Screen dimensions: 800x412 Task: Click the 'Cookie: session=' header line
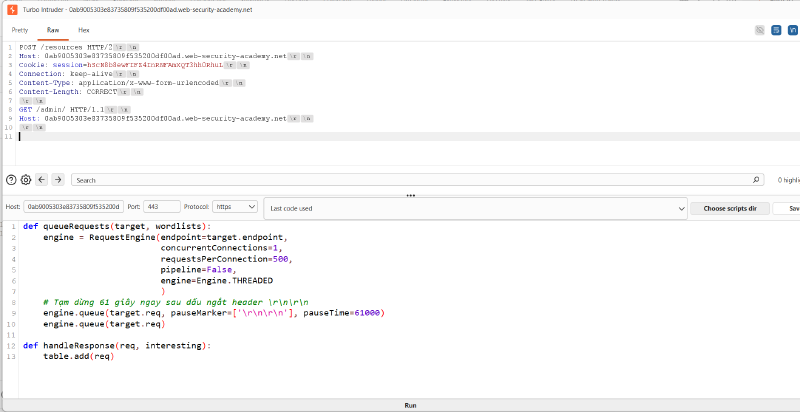(121, 65)
